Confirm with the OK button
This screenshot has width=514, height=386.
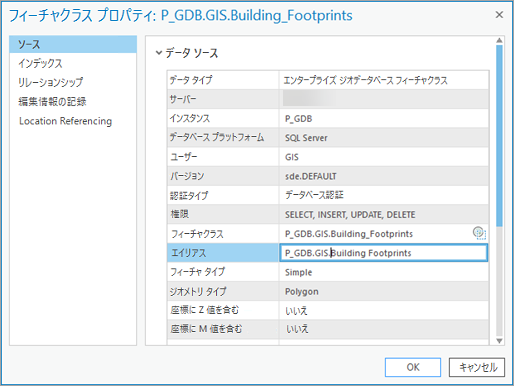point(413,367)
